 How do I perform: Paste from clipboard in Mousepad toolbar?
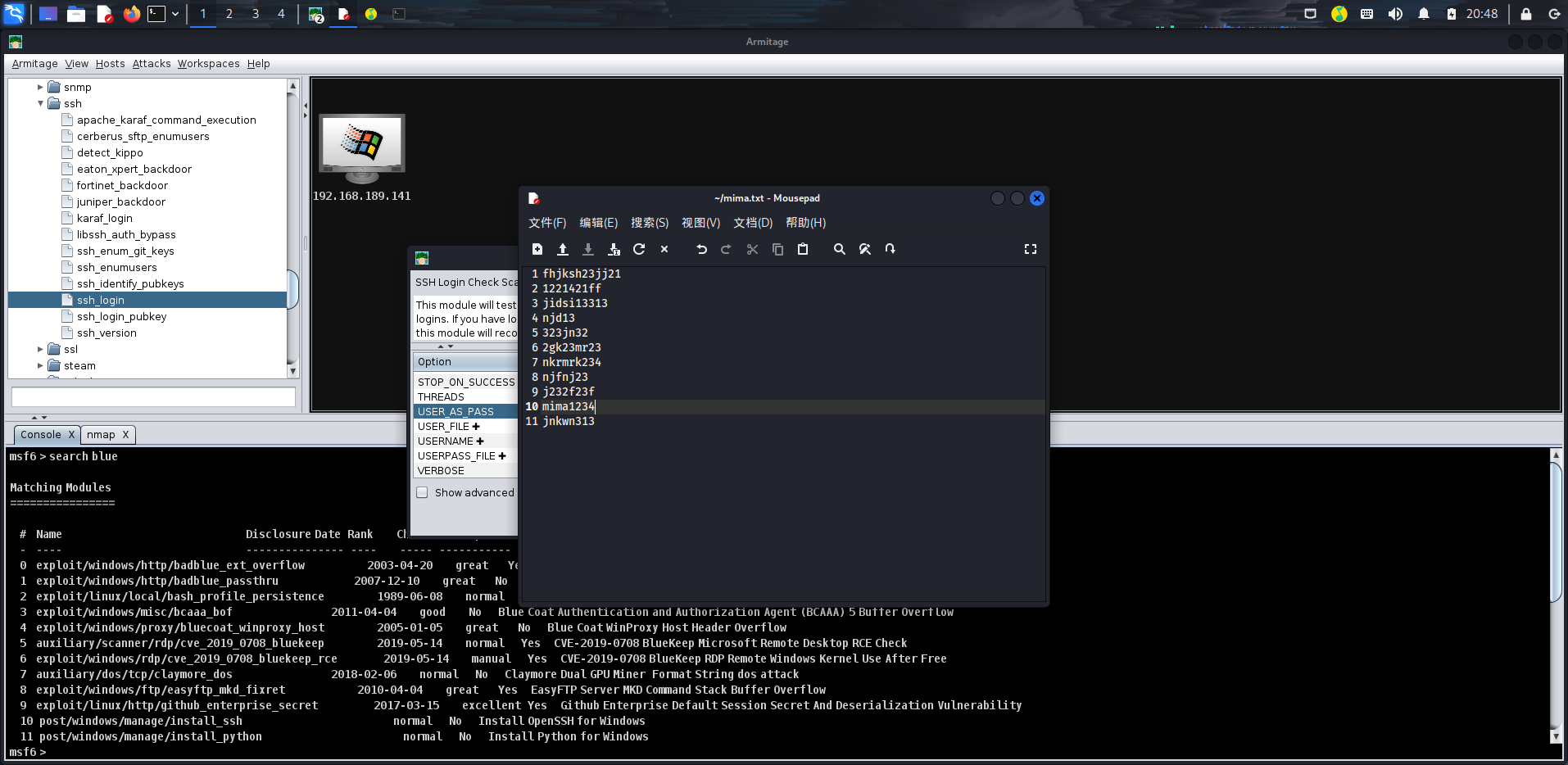click(803, 249)
